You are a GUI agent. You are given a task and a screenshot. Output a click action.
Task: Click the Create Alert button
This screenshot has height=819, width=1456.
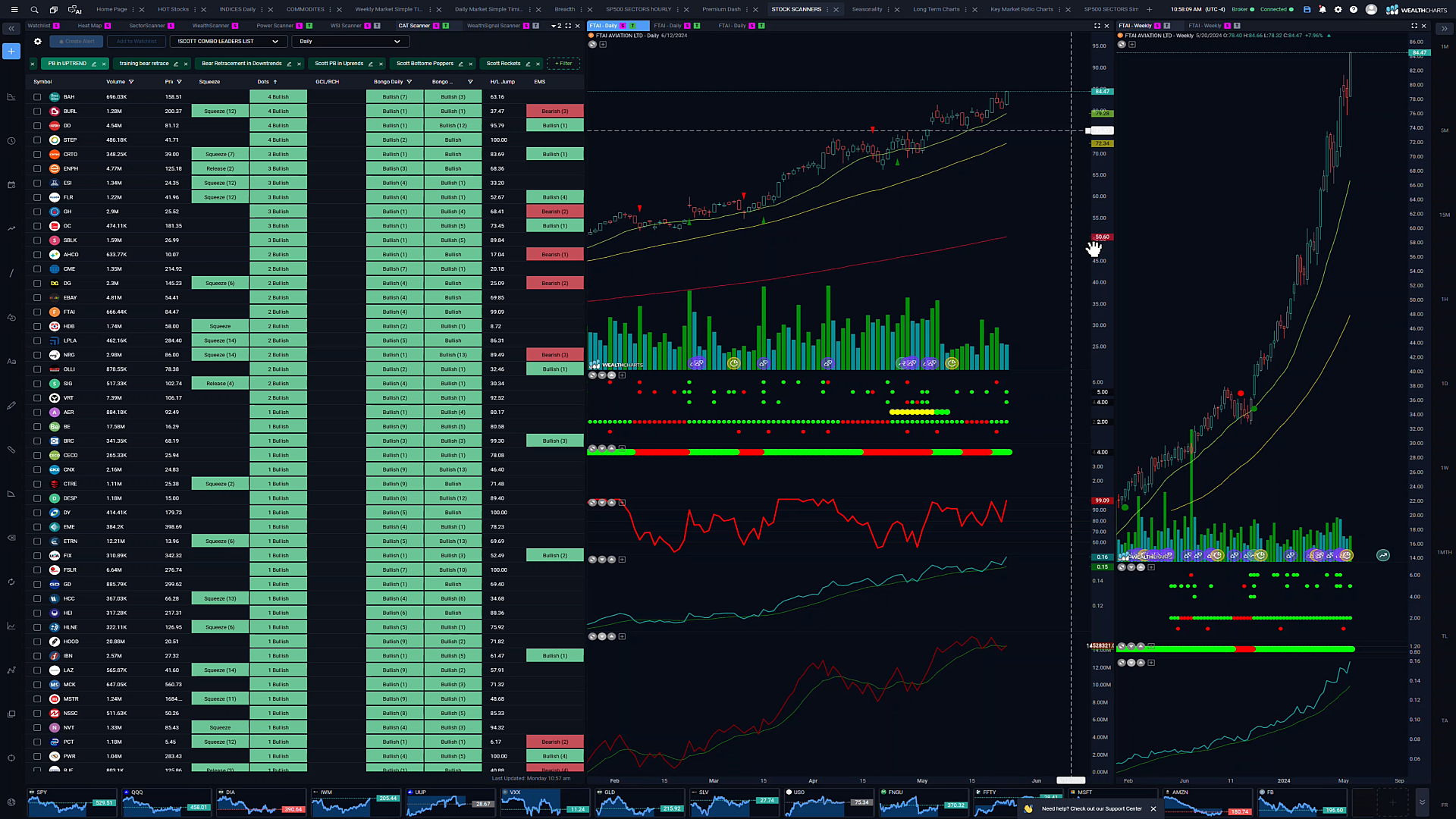(x=76, y=42)
